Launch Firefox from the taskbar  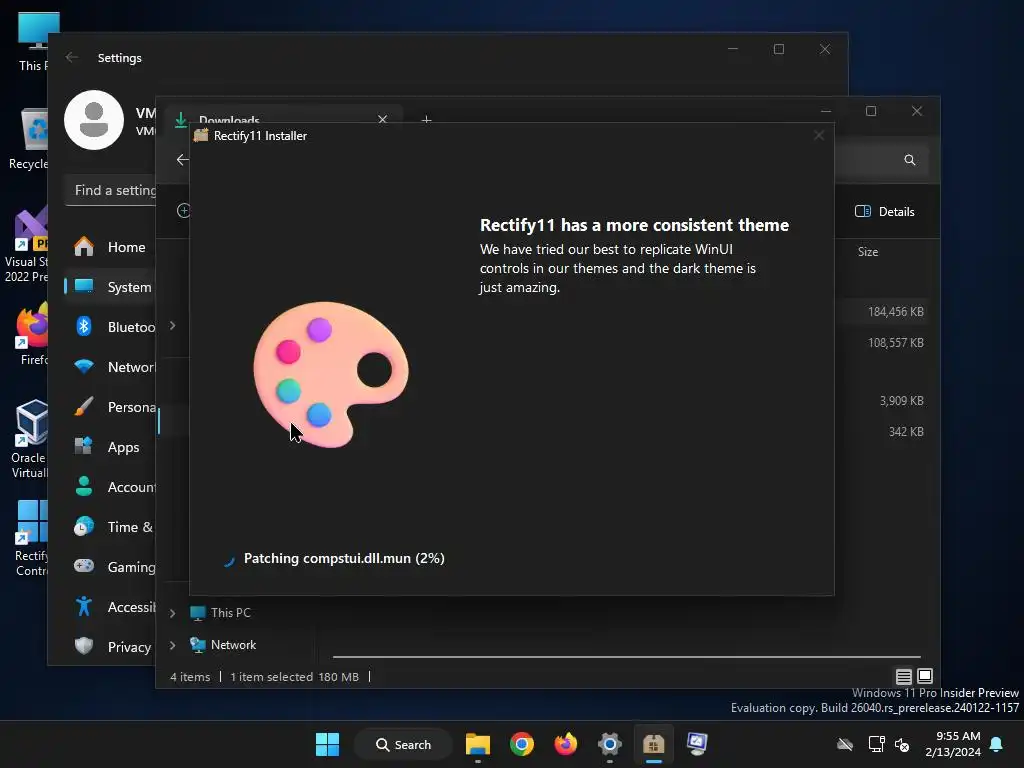tap(566, 744)
